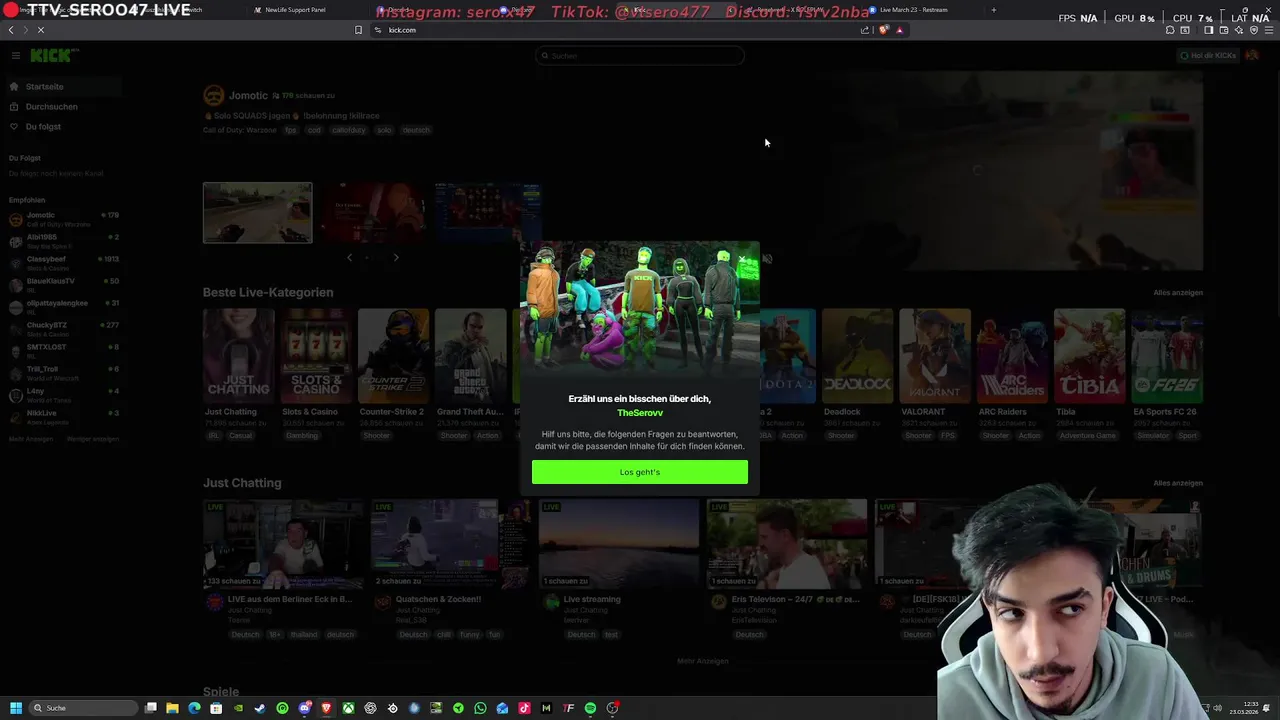
Task: Click 'Mehr Anzeigen' below the recommended list
Action: (x=31, y=439)
